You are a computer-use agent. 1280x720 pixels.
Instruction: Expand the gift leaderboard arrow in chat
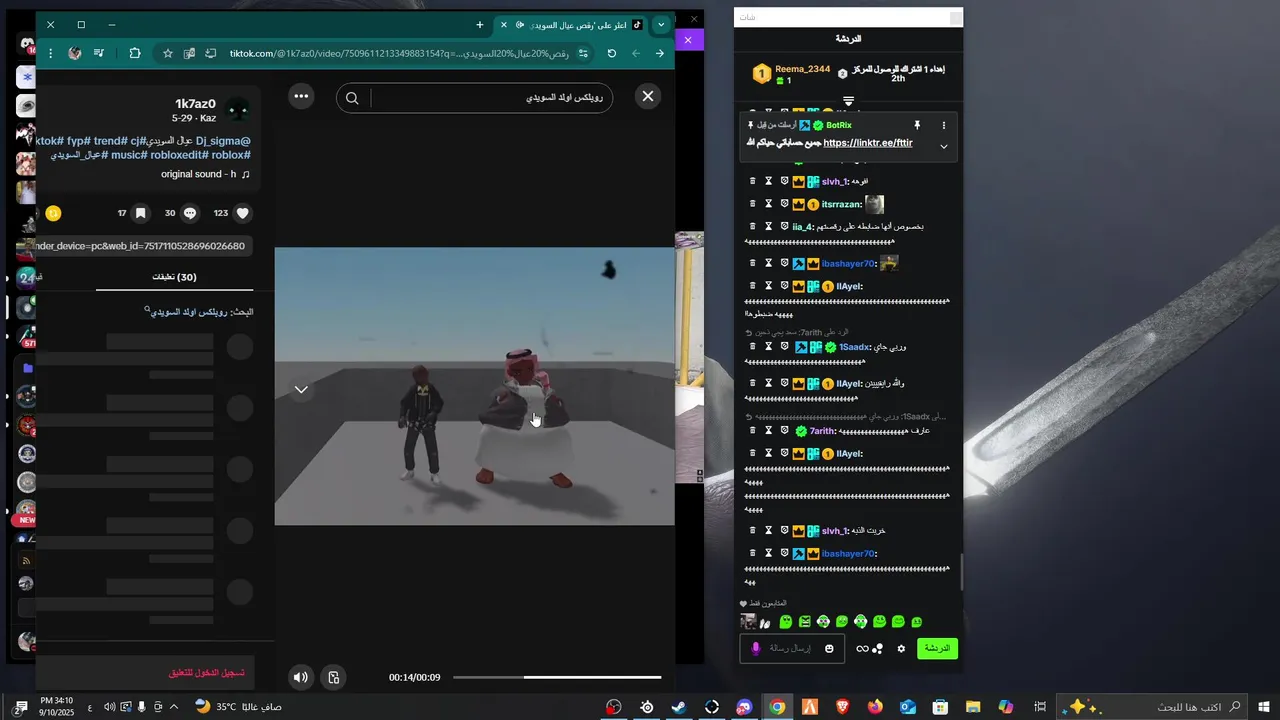pyautogui.click(x=848, y=101)
